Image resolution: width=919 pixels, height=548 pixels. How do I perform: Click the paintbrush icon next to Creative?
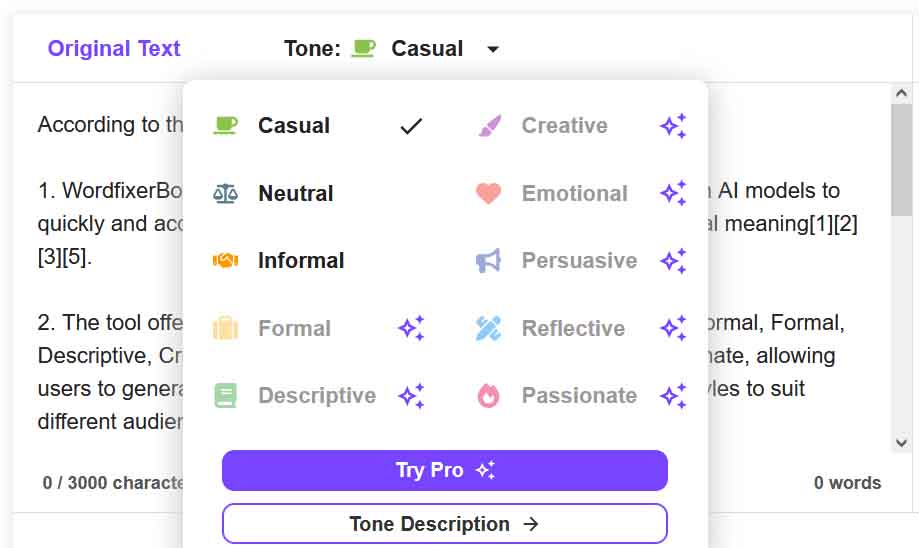point(489,125)
